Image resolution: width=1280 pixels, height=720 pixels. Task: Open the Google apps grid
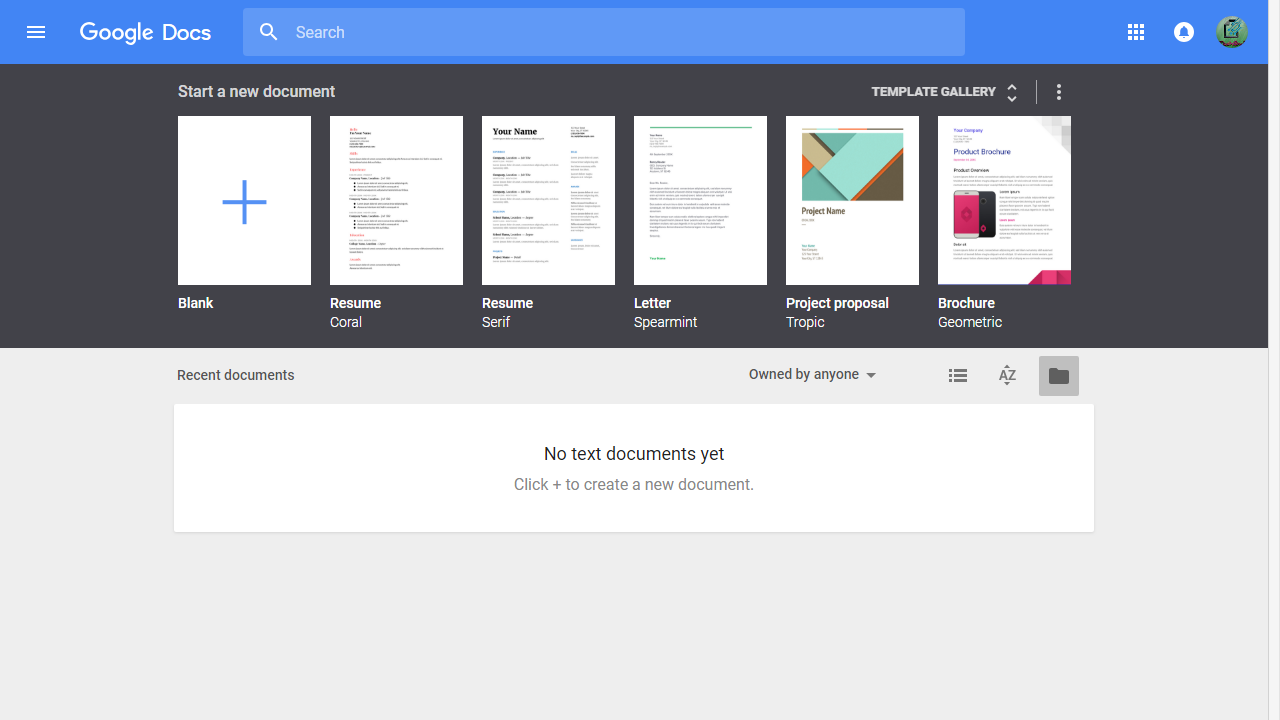[x=1136, y=32]
